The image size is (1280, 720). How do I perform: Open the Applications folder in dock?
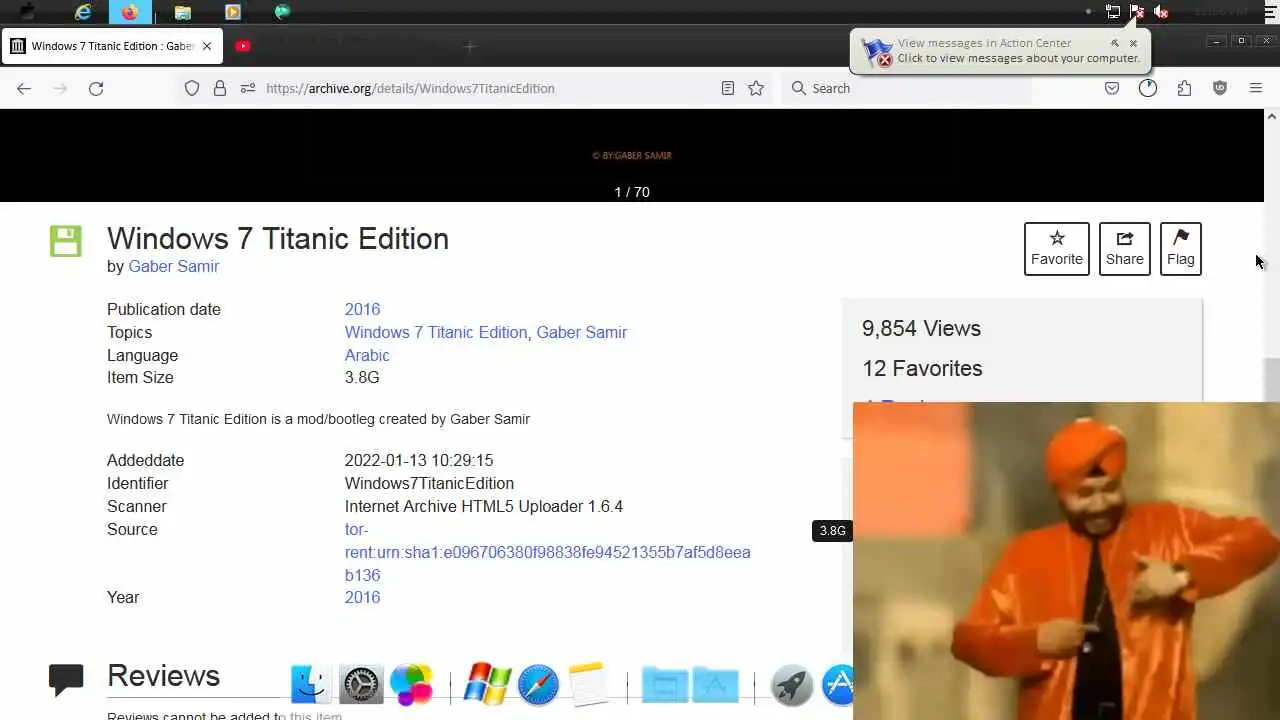pyautogui.click(x=715, y=685)
